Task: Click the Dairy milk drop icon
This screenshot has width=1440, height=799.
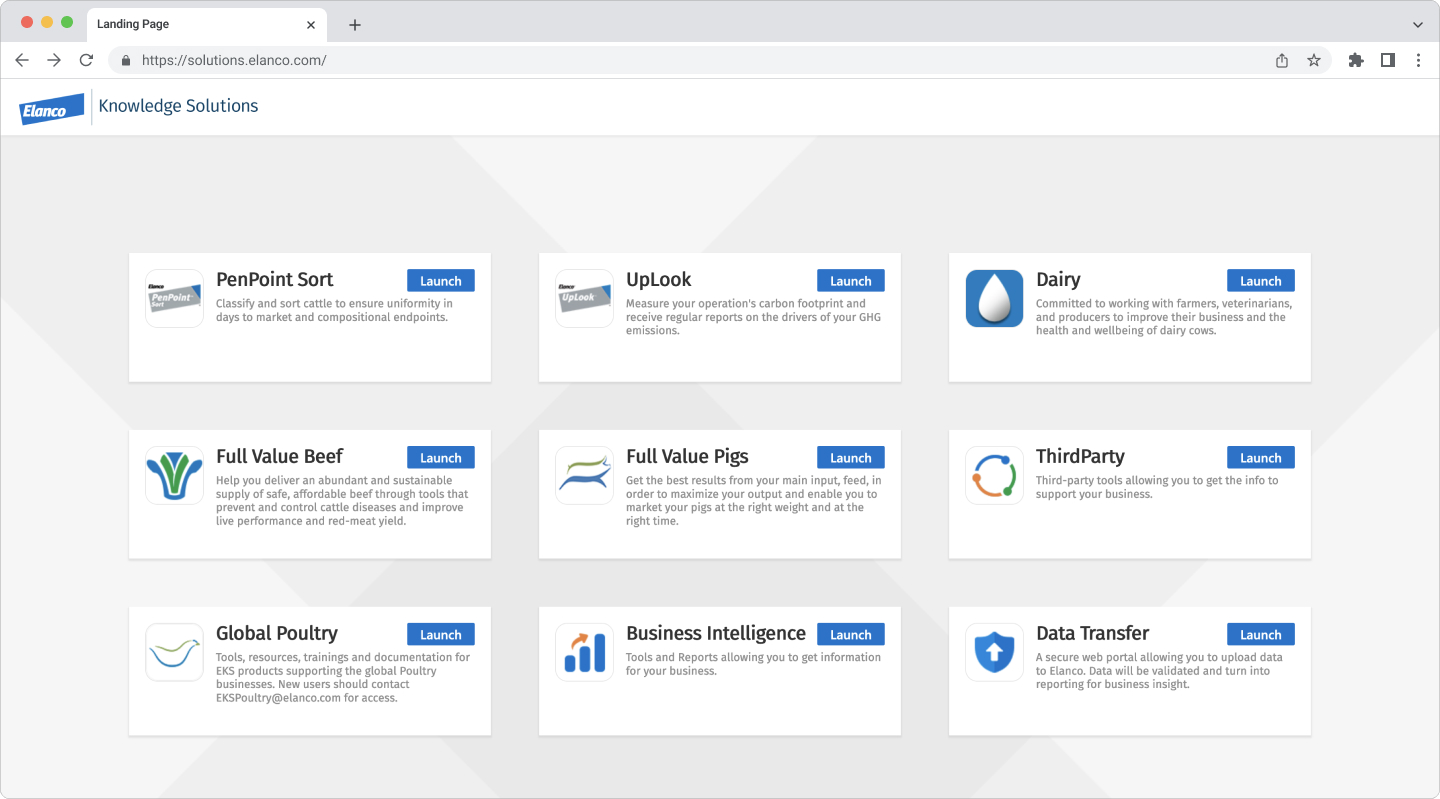Action: [994, 298]
